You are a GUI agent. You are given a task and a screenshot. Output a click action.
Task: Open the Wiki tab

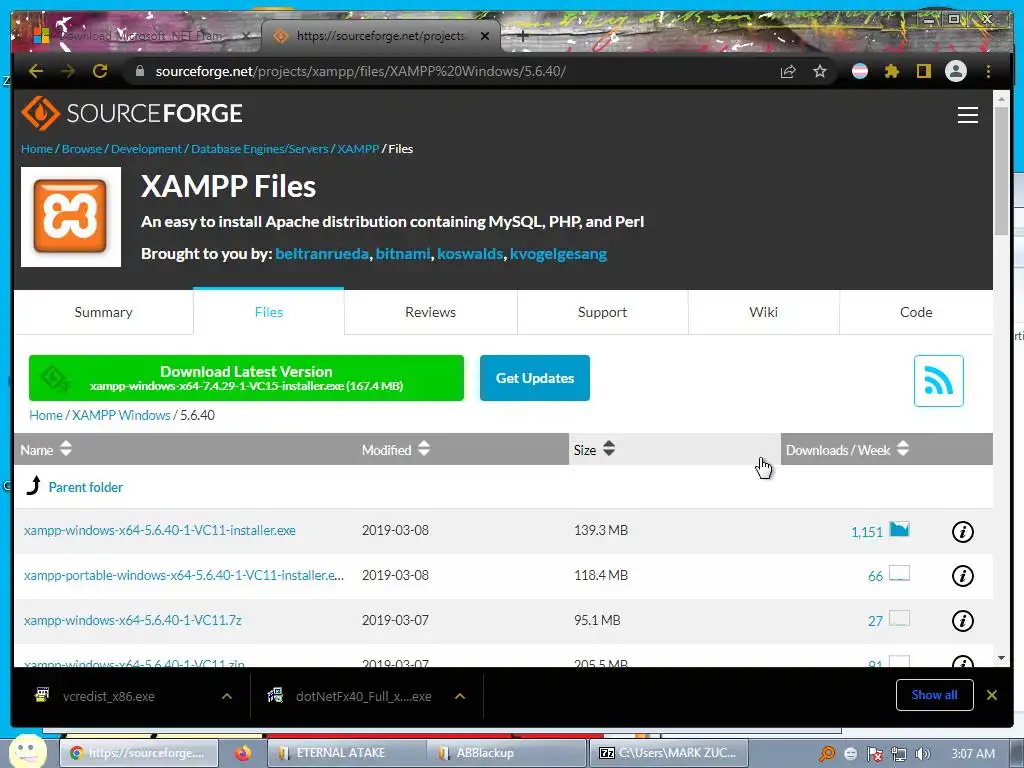pos(763,312)
